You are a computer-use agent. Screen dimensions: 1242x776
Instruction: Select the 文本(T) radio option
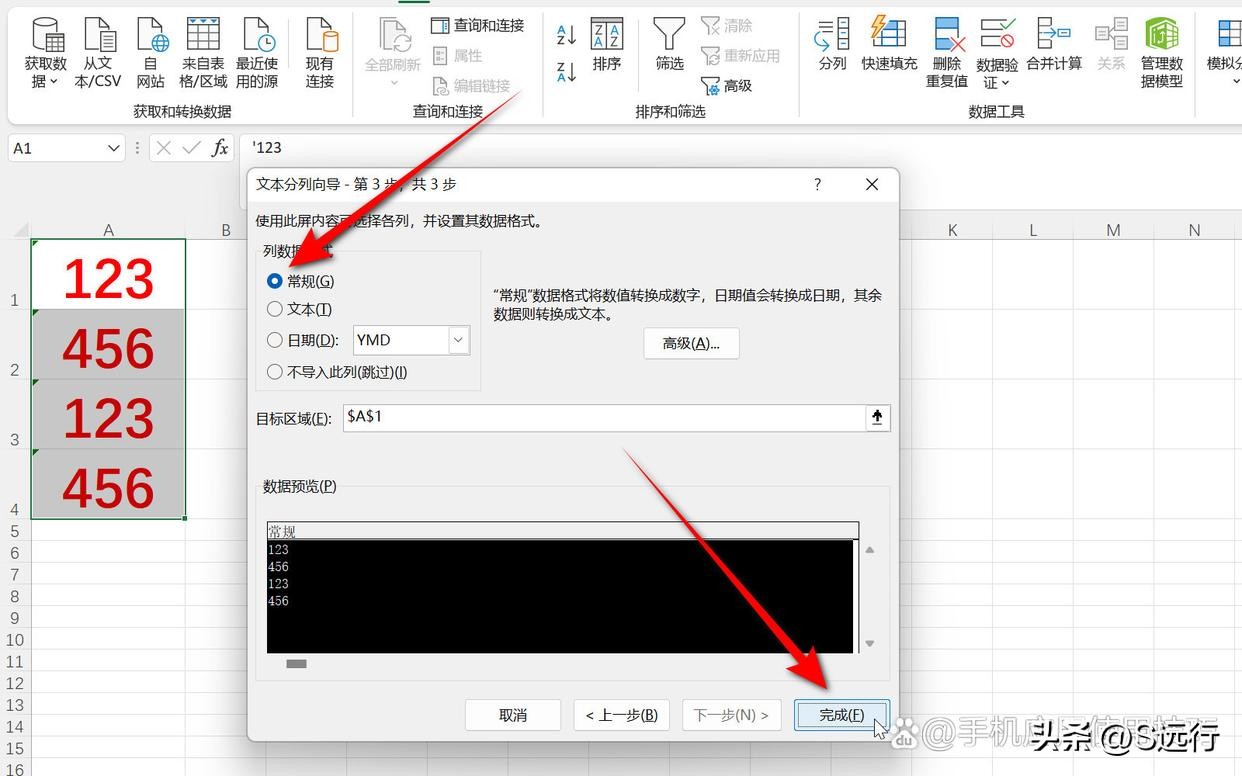(x=299, y=309)
